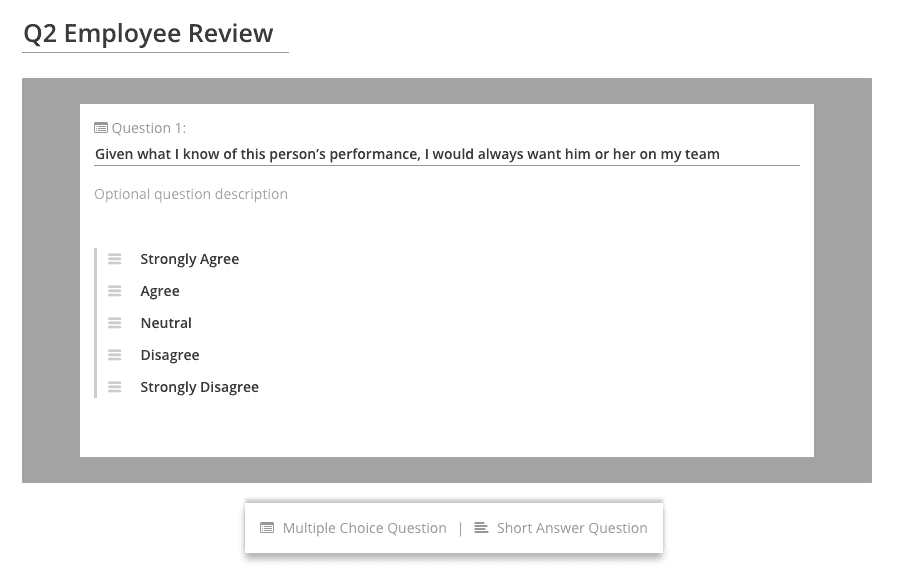Click the Question 1 multiple choice icon
The image size is (898, 583).
point(101,128)
